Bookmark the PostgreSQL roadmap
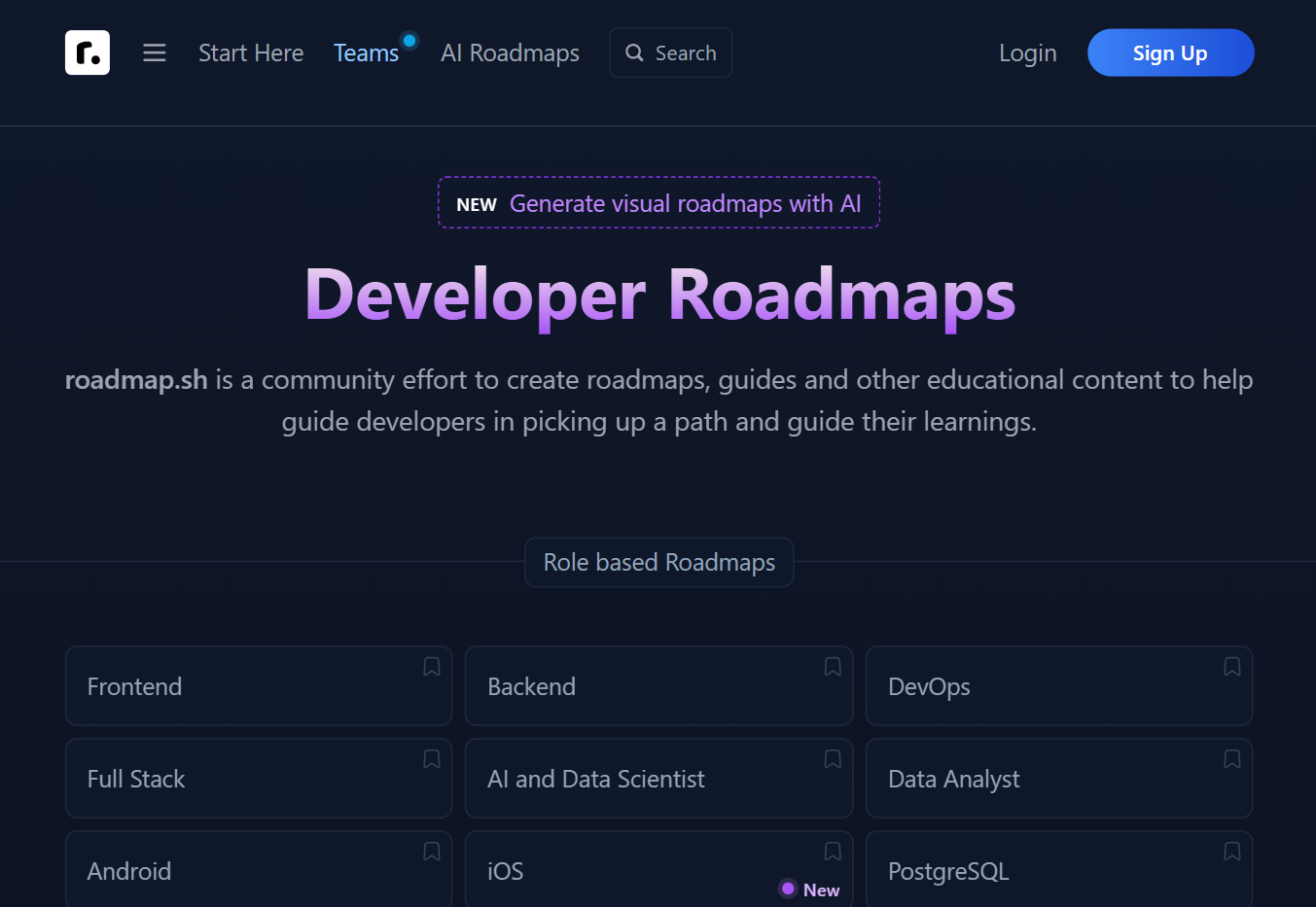 [1232, 852]
